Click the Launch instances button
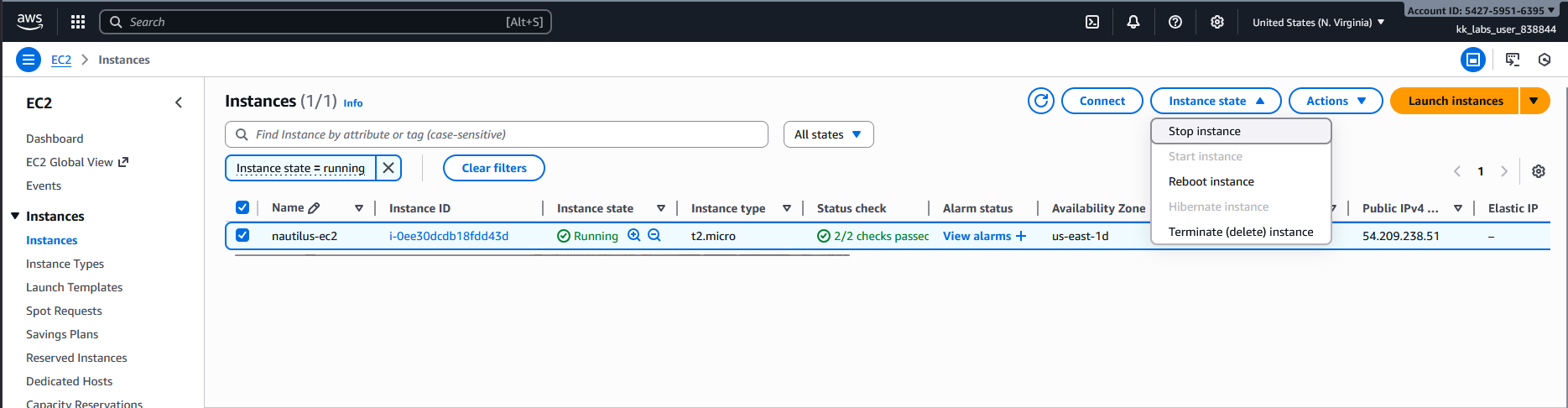This screenshot has height=408, width=1568. (1455, 101)
